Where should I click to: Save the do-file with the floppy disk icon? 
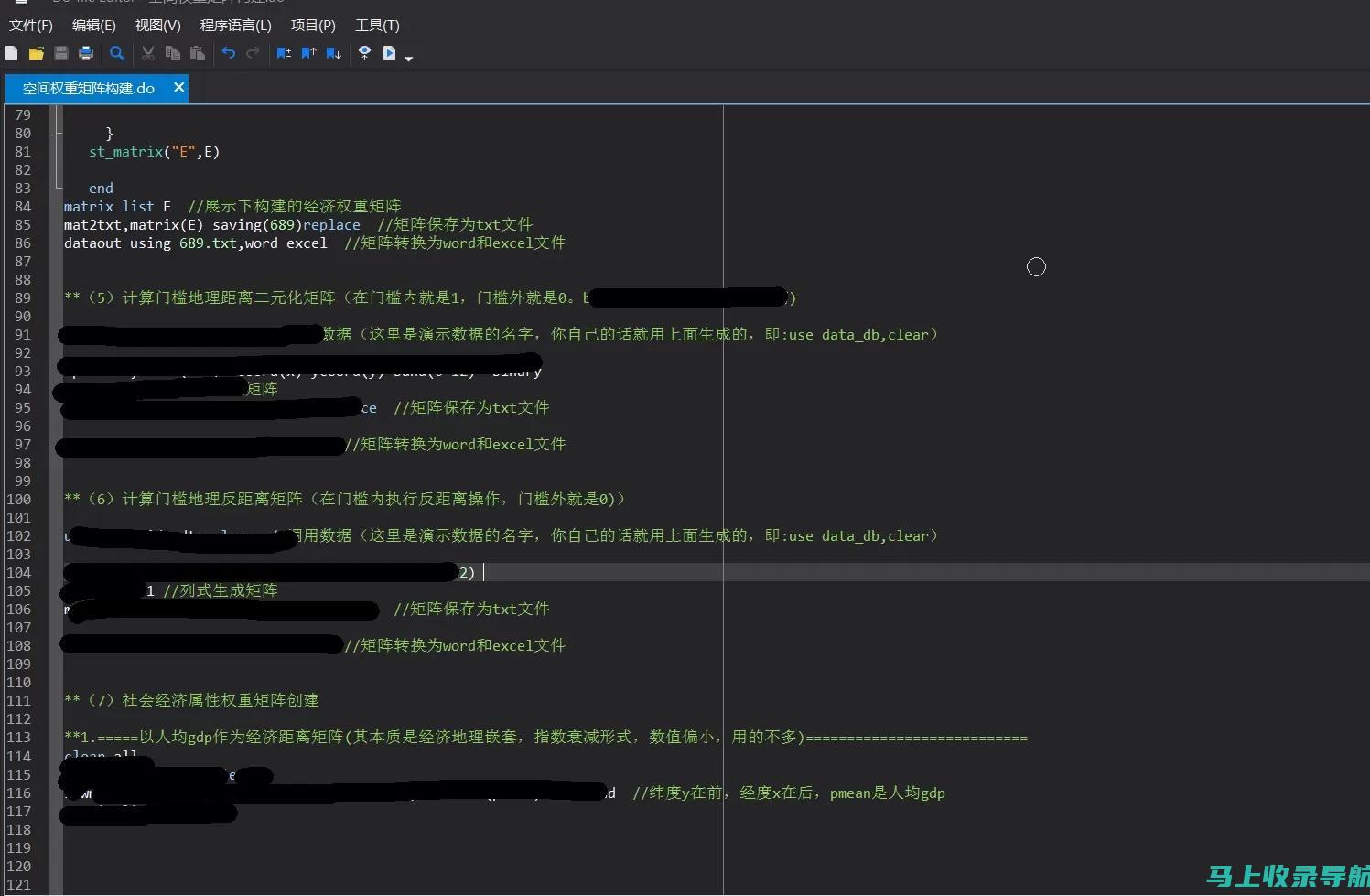[61, 53]
